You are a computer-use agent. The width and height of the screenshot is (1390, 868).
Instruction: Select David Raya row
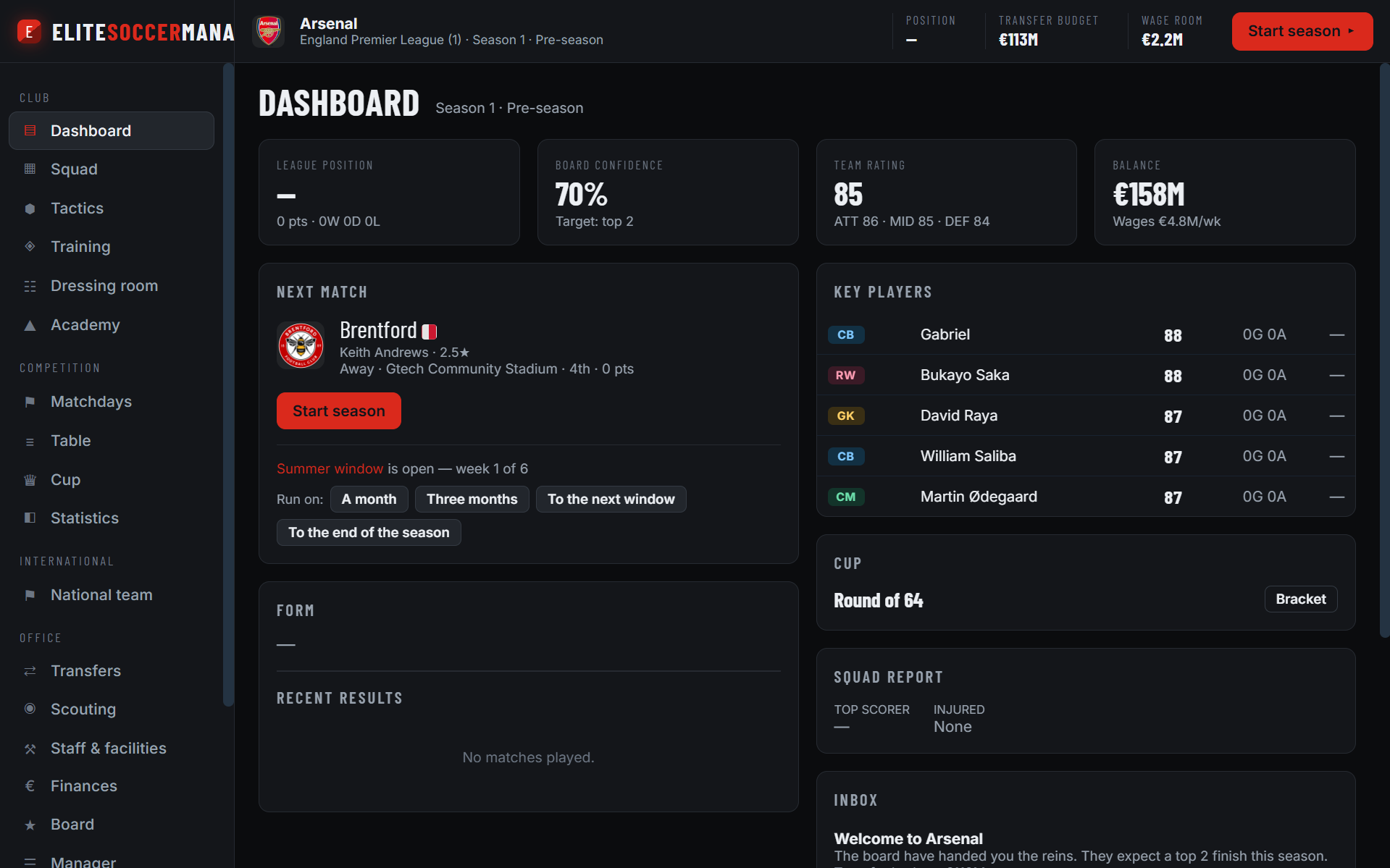click(x=1086, y=416)
